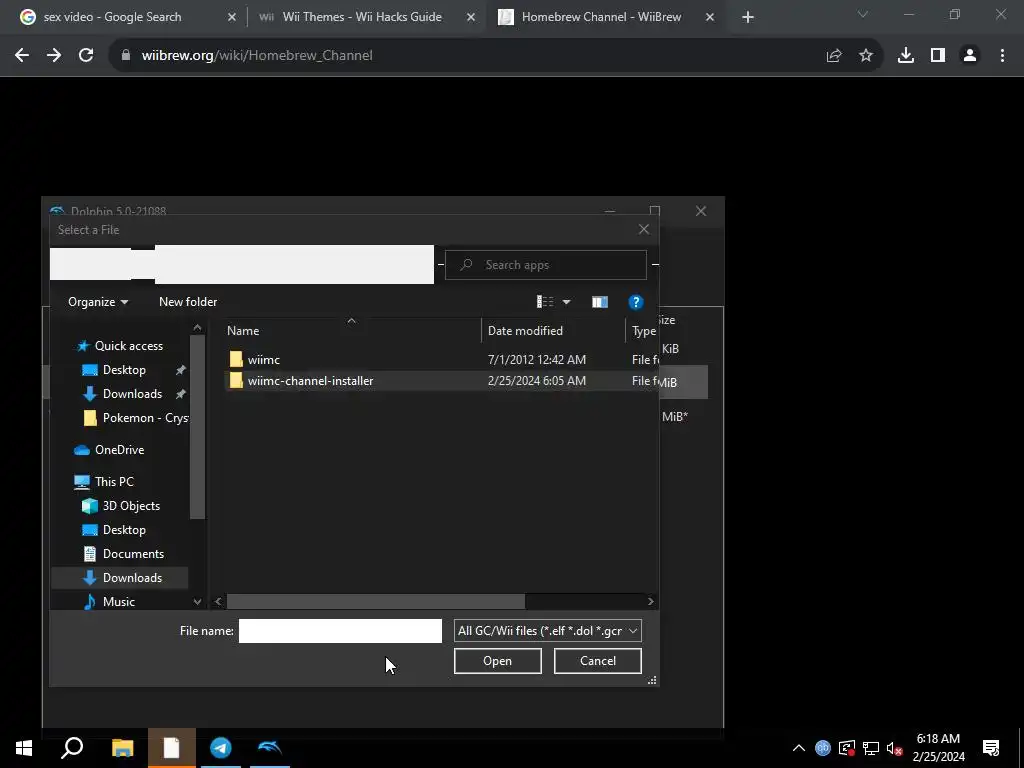Click the Open button
Viewport: 1024px width, 768px height.
tap(498, 661)
